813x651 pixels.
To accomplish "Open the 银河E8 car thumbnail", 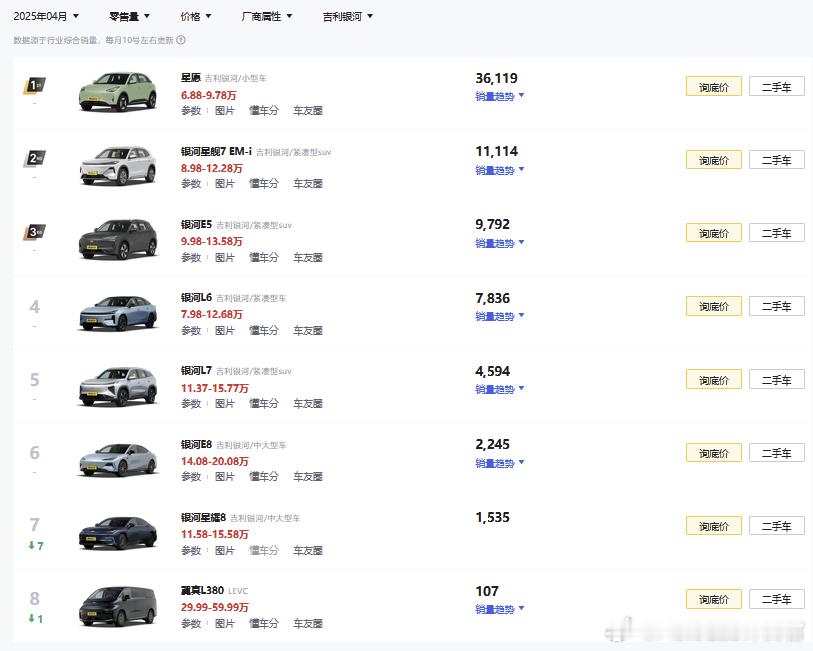I will pyautogui.click(x=118, y=459).
